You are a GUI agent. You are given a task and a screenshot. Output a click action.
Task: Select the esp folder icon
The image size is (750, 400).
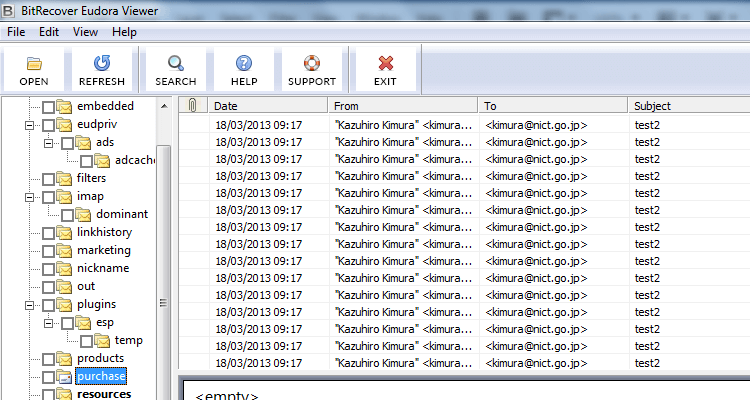click(x=83, y=322)
